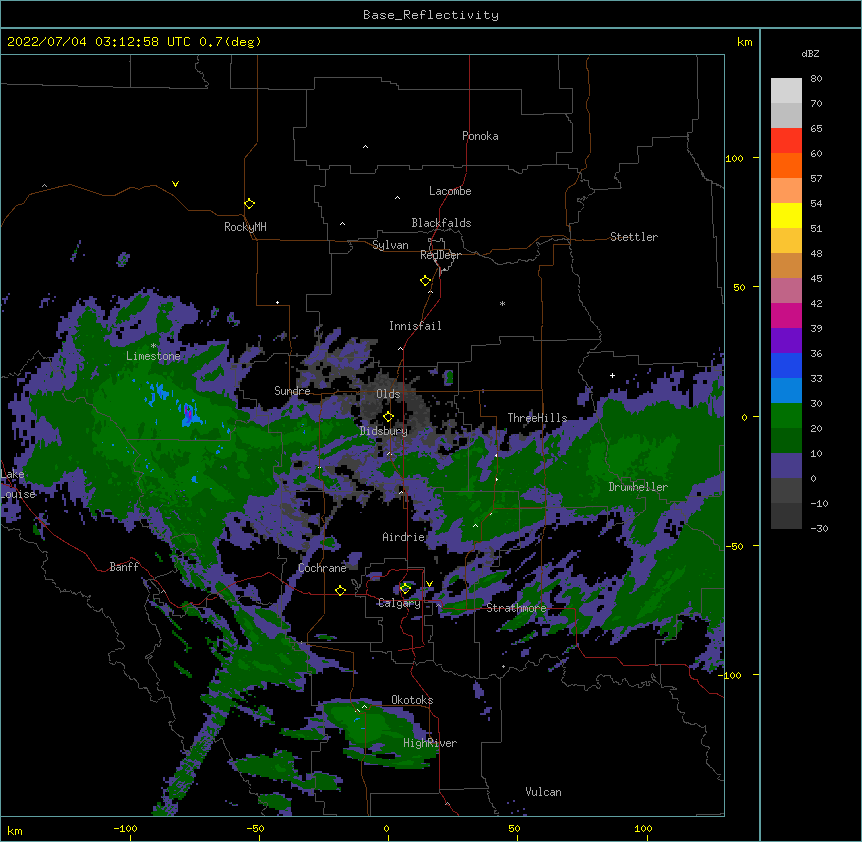
Task: Click the Ponoka town label
Action: [480, 136]
